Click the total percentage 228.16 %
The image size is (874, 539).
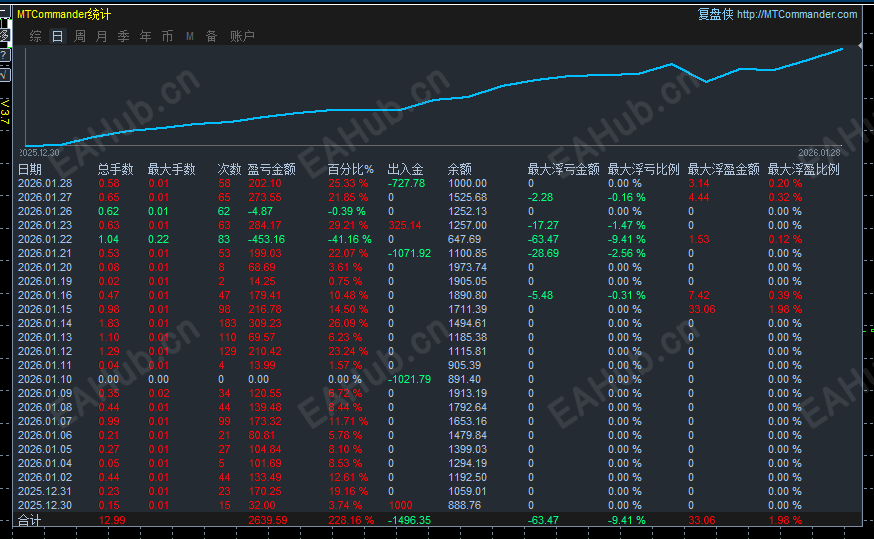click(x=351, y=520)
